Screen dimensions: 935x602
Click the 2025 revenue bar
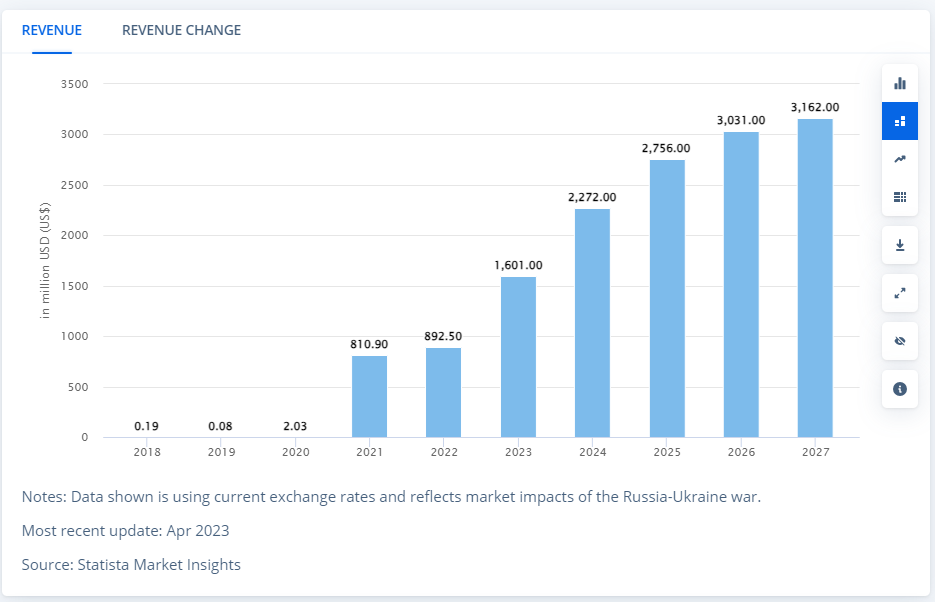(667, 299)
